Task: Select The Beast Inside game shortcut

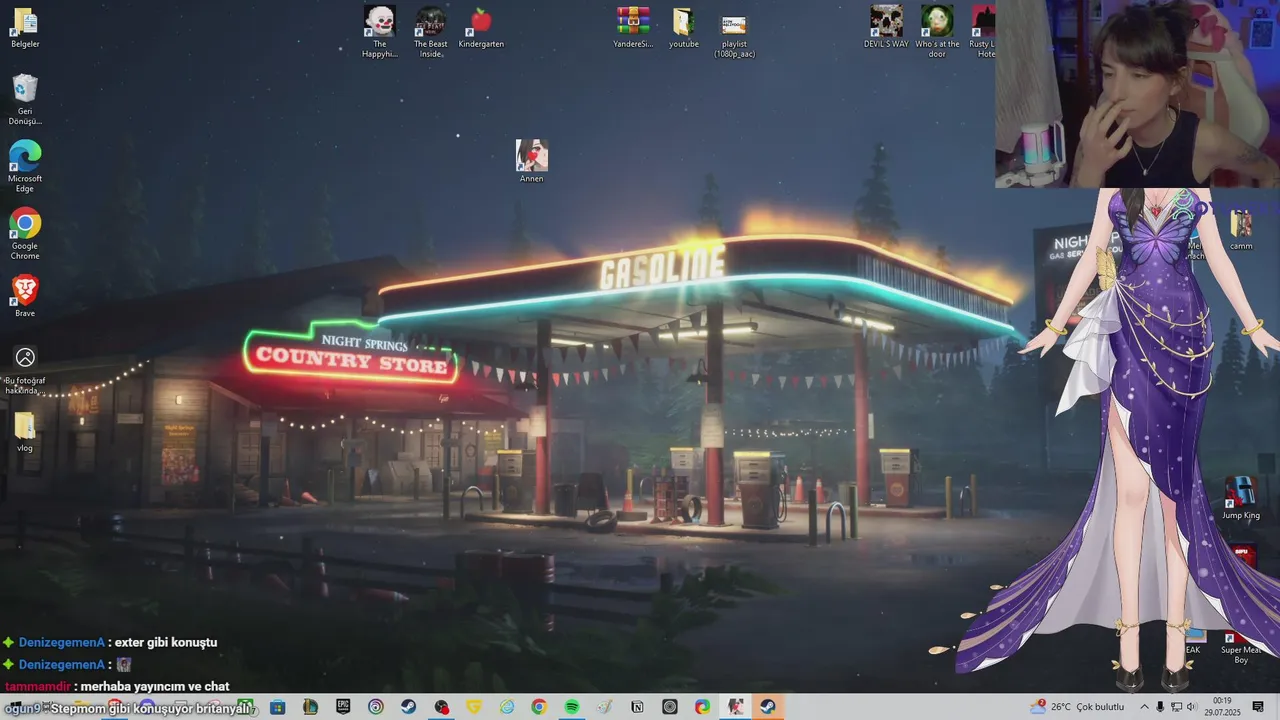Action: (431, 32)
